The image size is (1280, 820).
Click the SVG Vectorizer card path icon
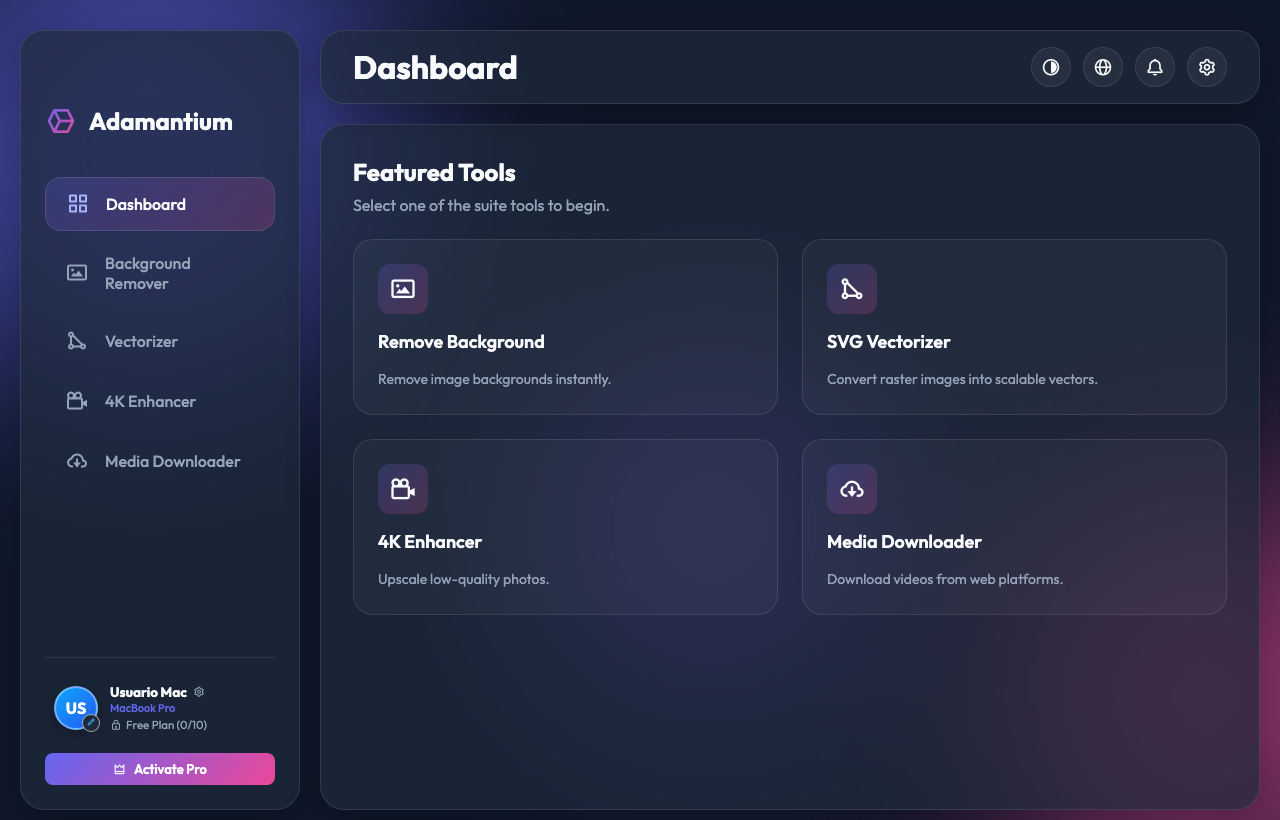[852, 289]
